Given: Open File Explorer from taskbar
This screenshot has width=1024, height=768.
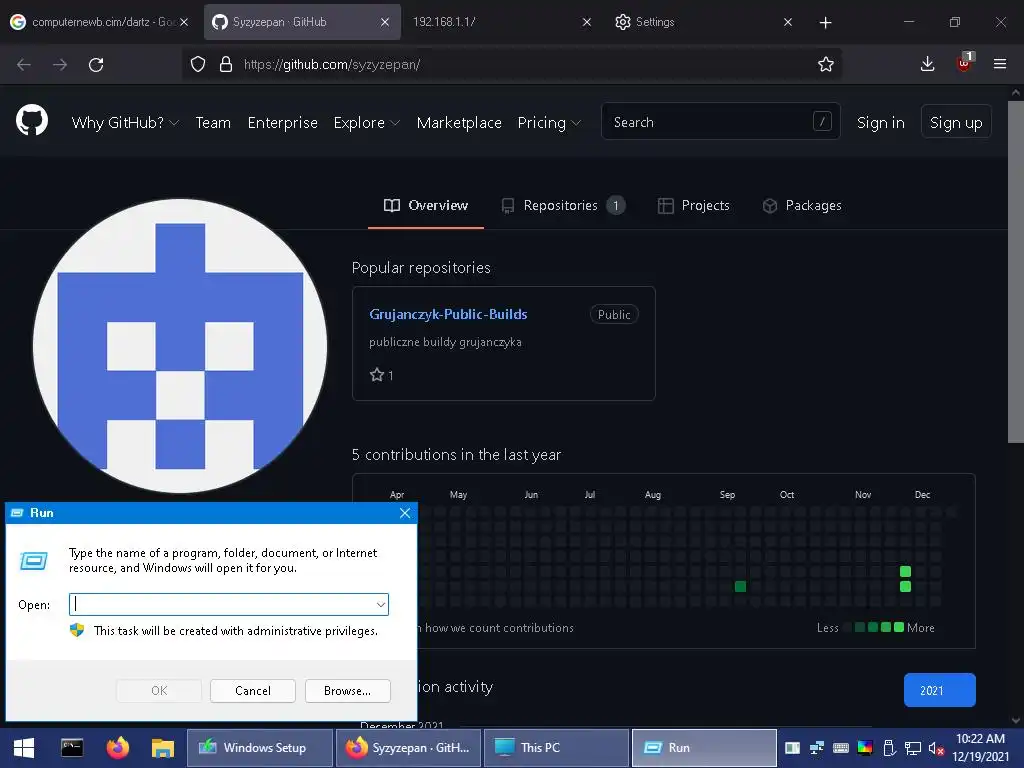Looking at the screenshot, I should (x=163, y=748).
